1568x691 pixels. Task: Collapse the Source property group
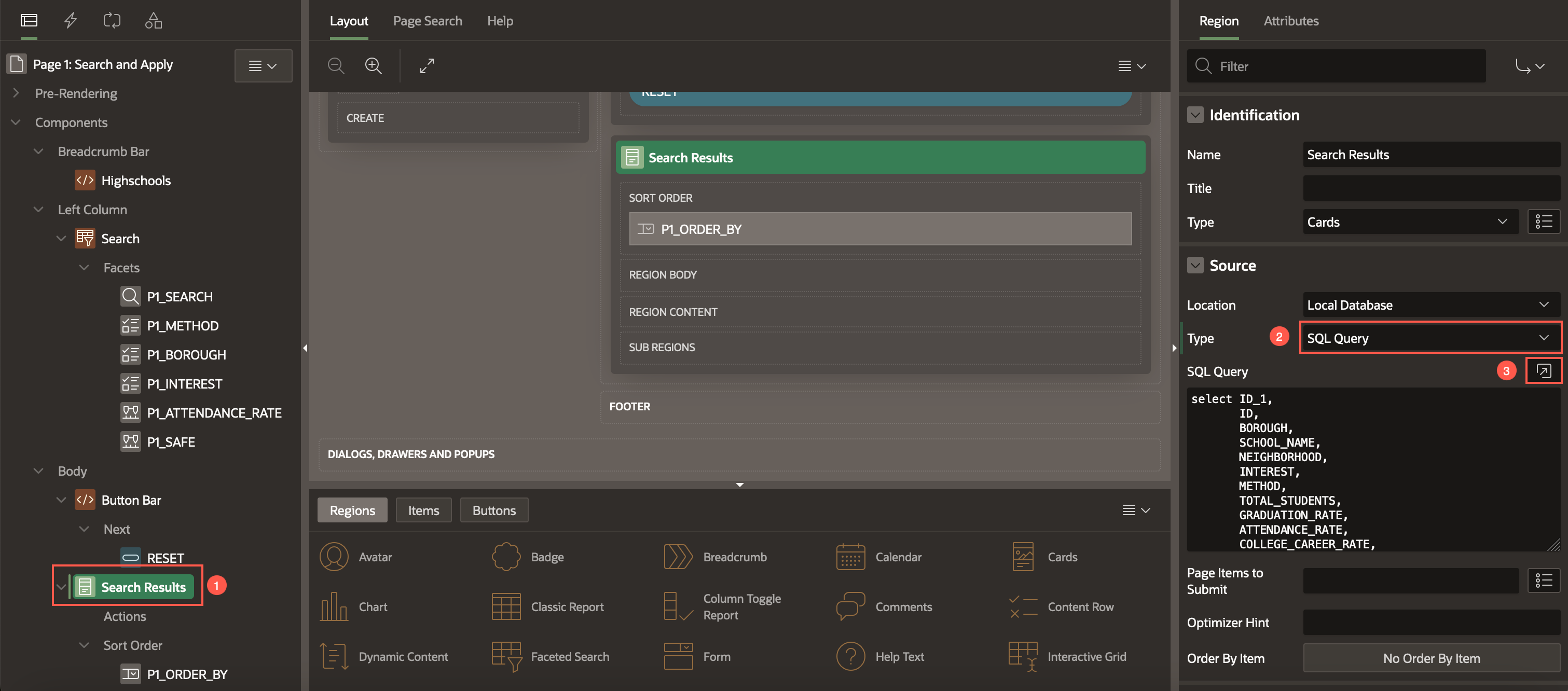(x=1195, y=266)
